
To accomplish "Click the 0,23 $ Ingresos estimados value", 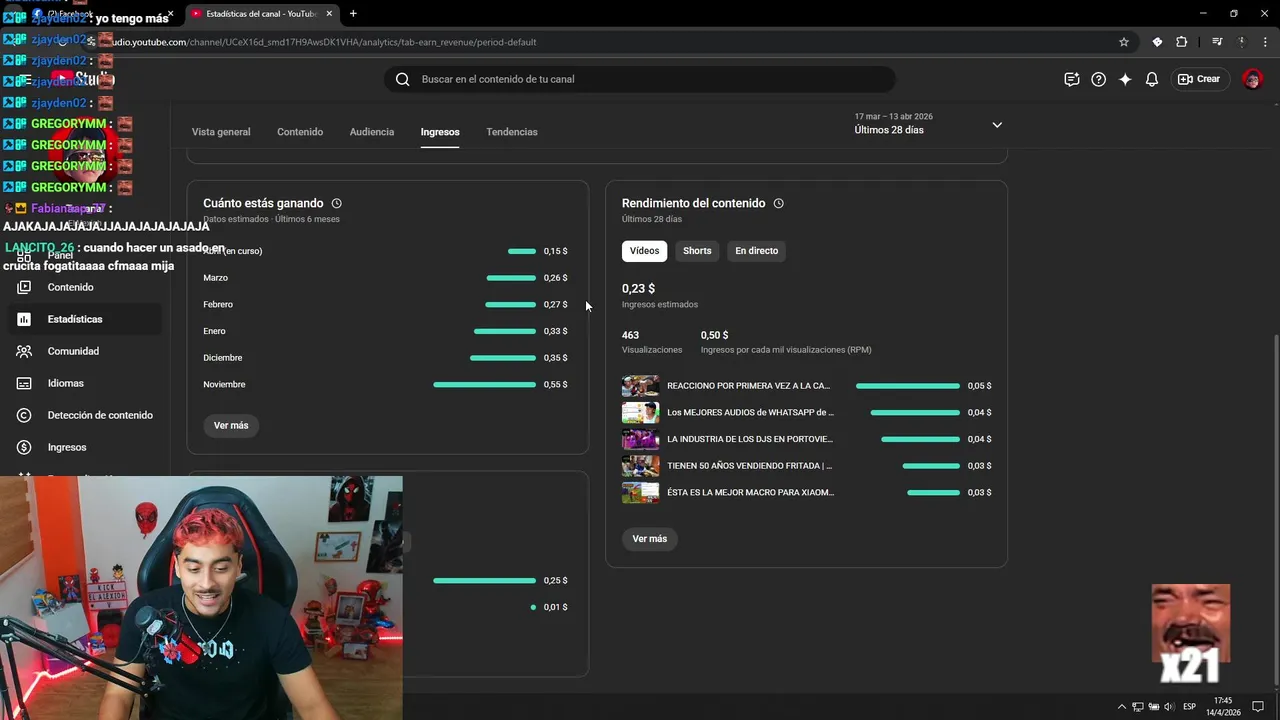I will pos(638,288).
